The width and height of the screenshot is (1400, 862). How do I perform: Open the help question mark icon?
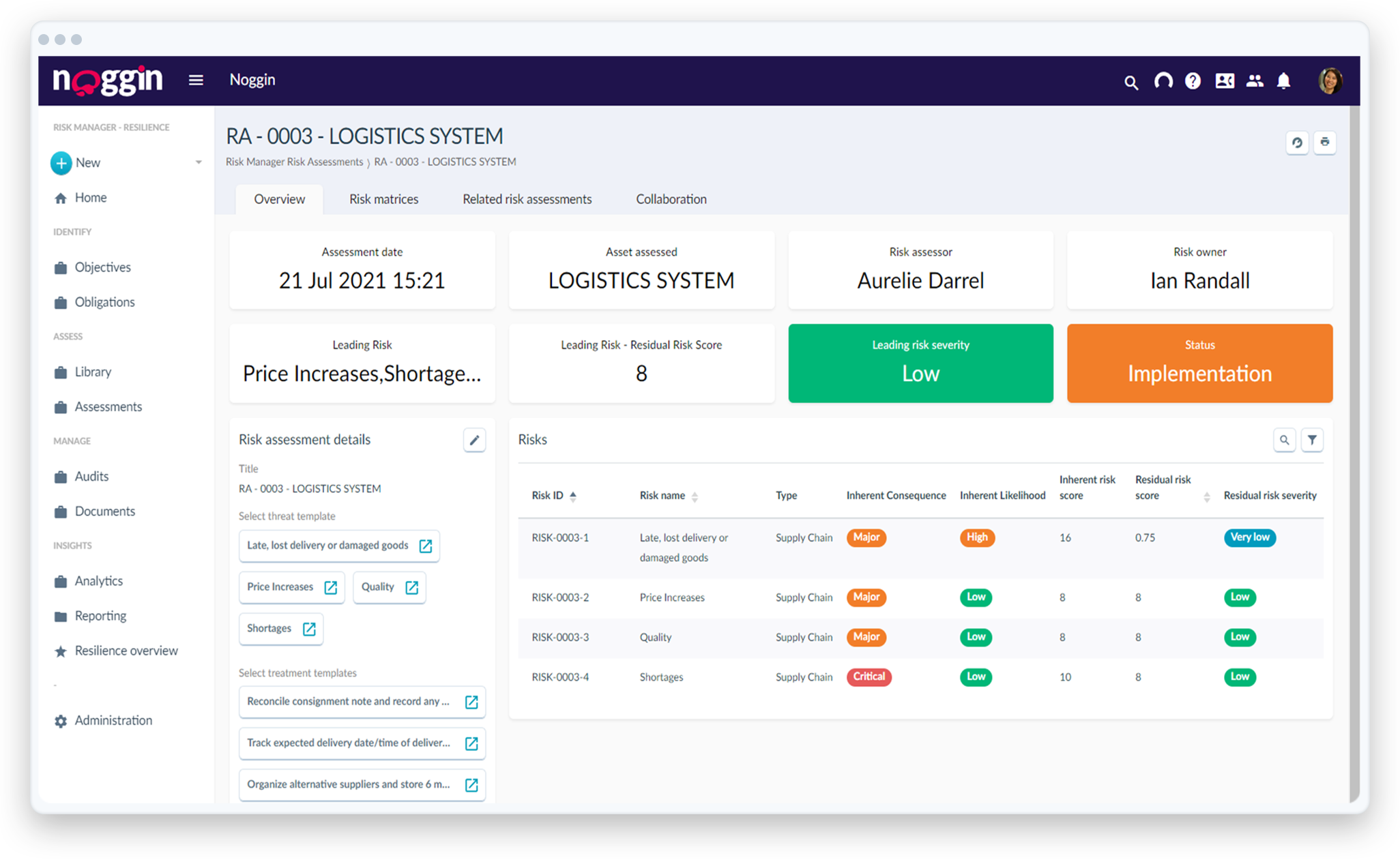pos(1193,80)
